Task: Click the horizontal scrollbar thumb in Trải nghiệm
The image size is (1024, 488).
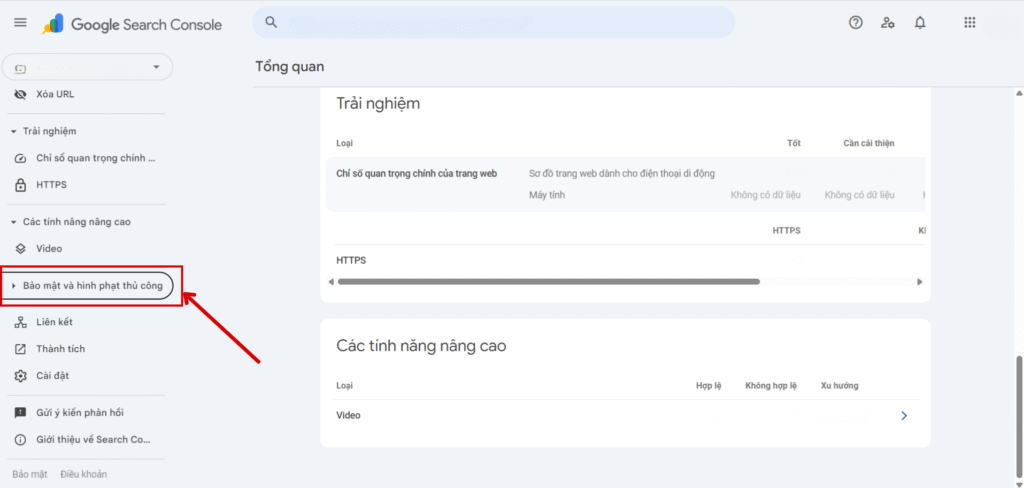Action: tap(549, 282)
